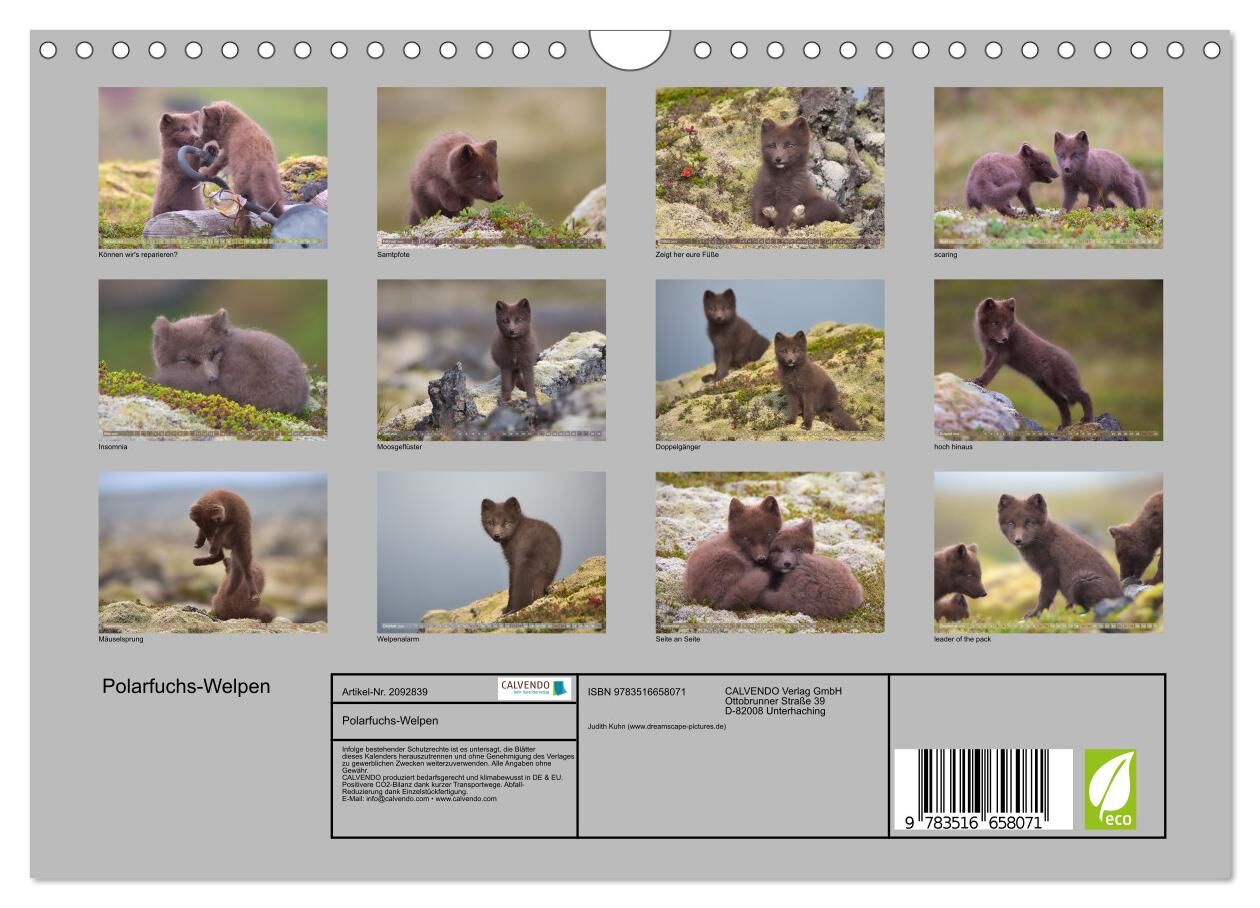Image resolution: width=1260 pixels, height=908 pixels.
Task: Open the 'hoch hinaus' photo
Action: 1048,359
